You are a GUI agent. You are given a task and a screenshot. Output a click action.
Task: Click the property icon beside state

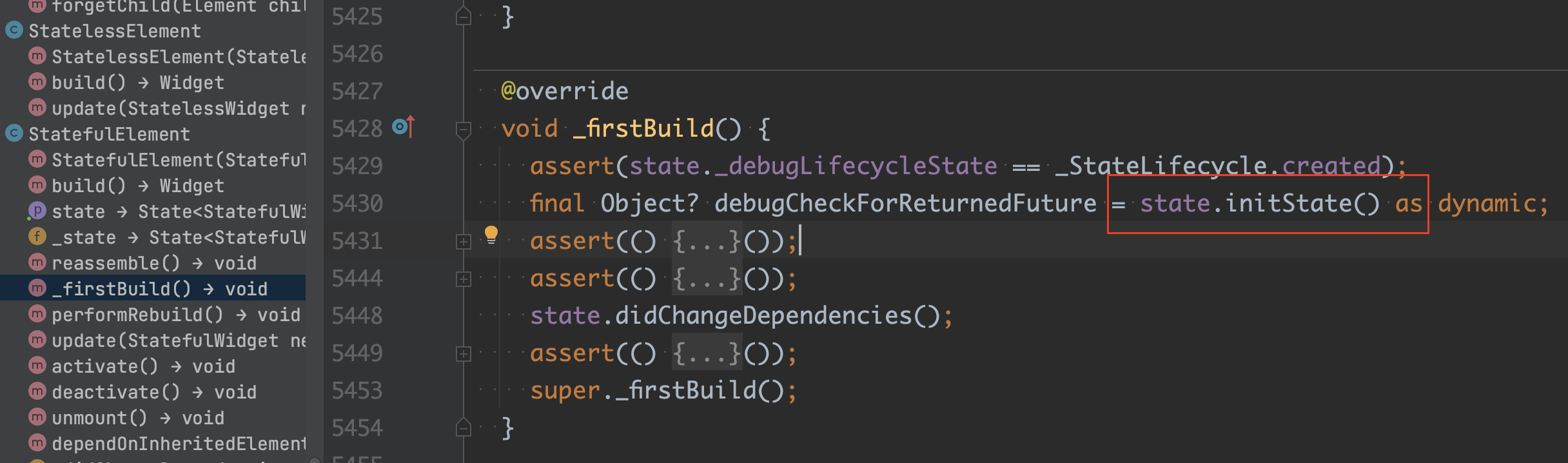point(37,211)
